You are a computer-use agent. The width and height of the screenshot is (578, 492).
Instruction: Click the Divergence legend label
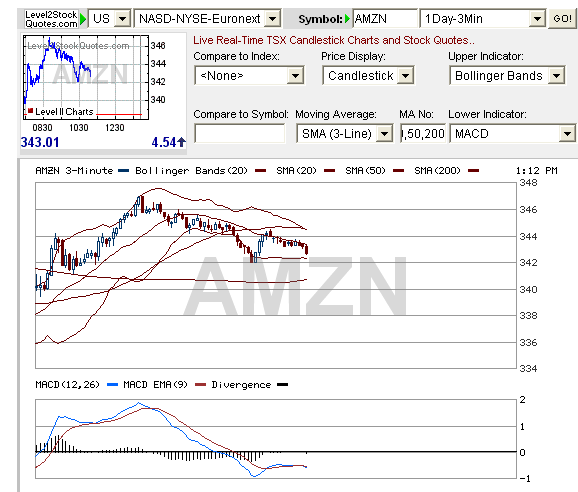[x=241, y=385]
